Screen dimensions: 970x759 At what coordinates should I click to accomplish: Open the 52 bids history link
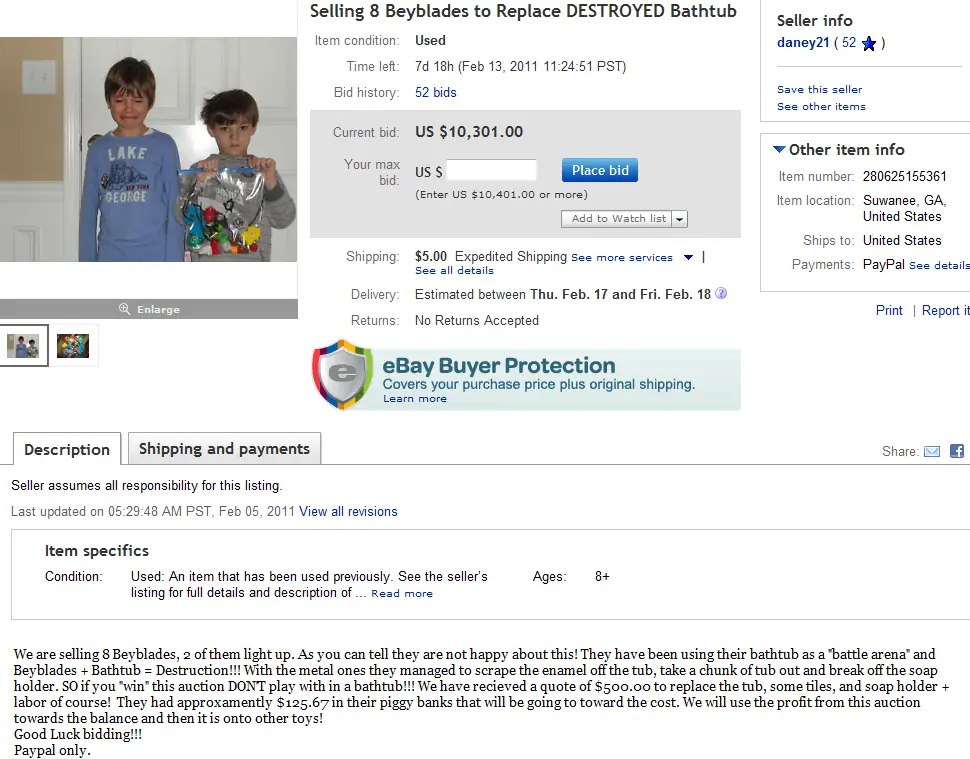pyautogui.click(x=436, y=93)
